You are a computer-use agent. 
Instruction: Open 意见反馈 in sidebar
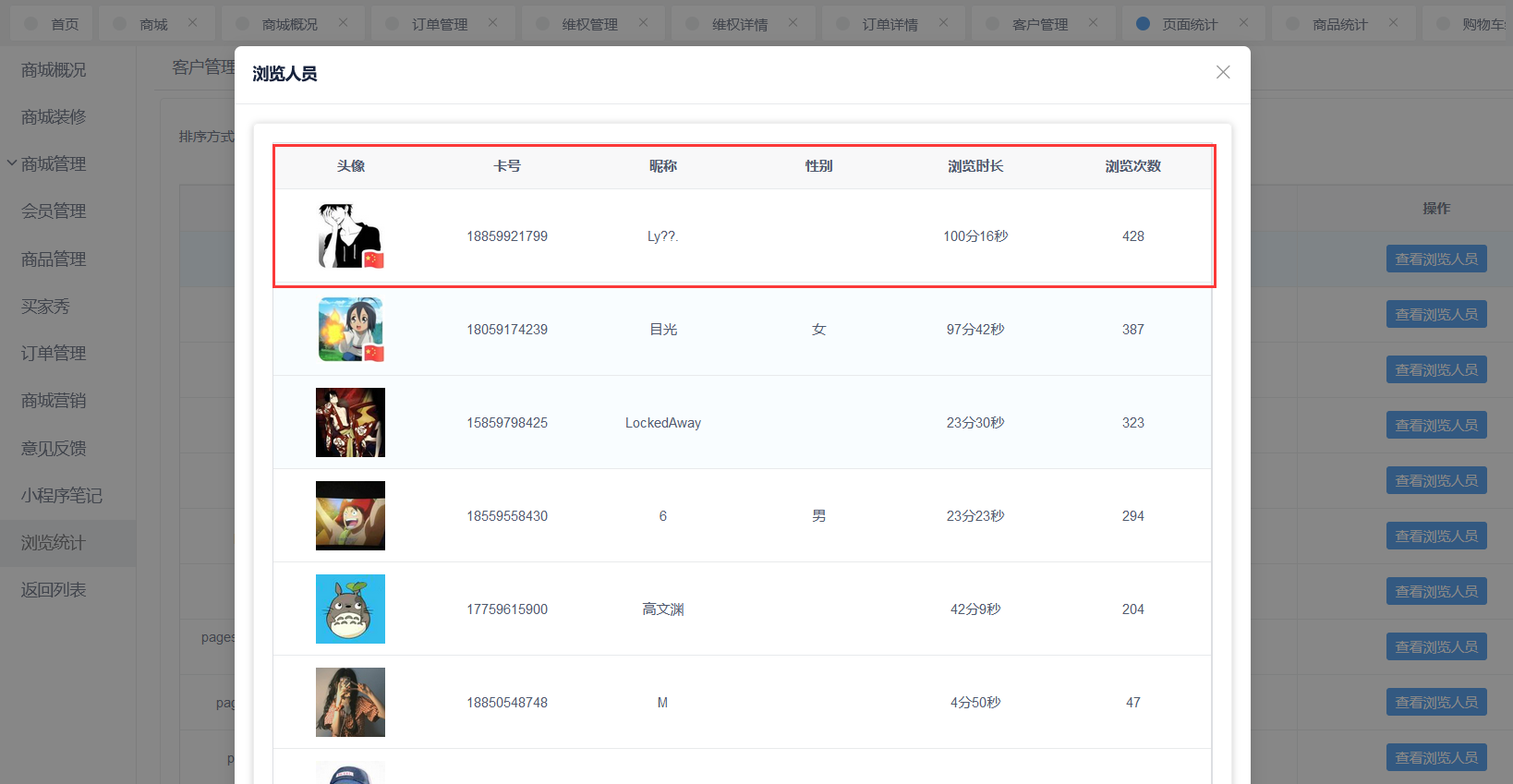(x=54, y=448)
